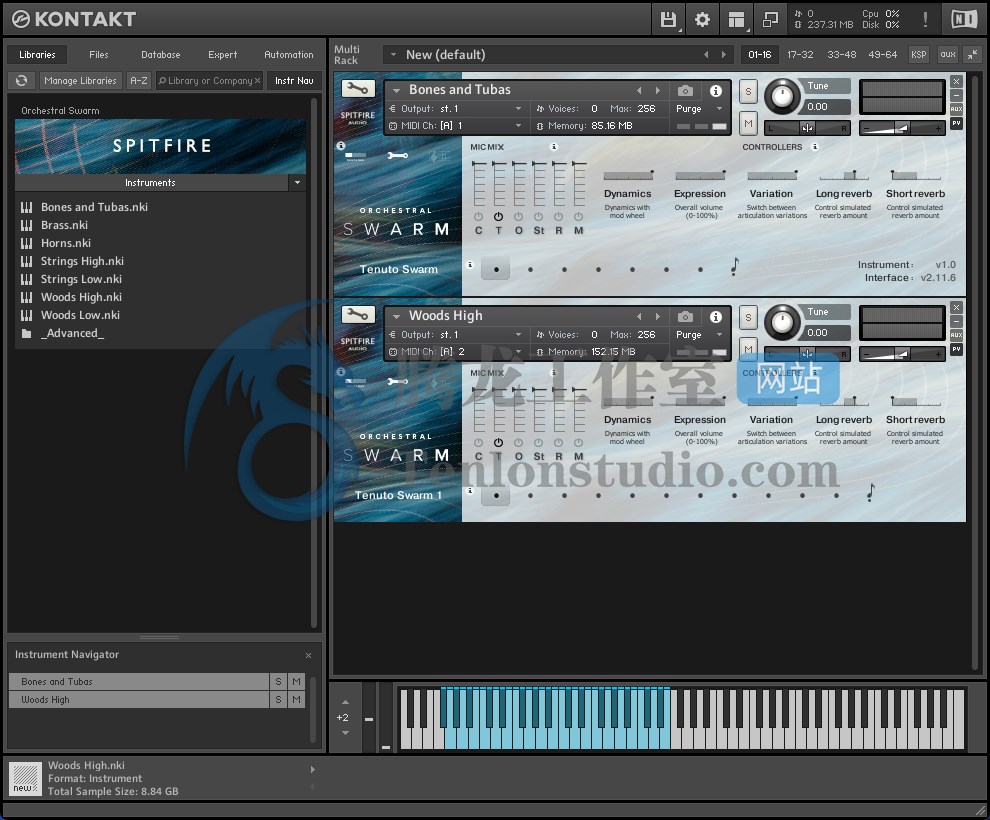Solo Bones and Tubas with the S button
The width and height of the screenshot is (990, 820).
[x=748, y=92]
